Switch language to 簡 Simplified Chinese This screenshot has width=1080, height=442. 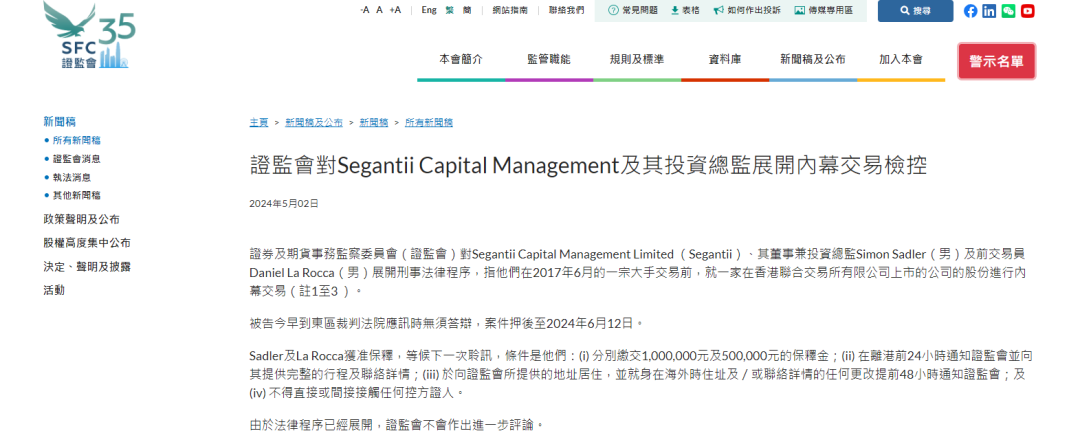(467, 10)
